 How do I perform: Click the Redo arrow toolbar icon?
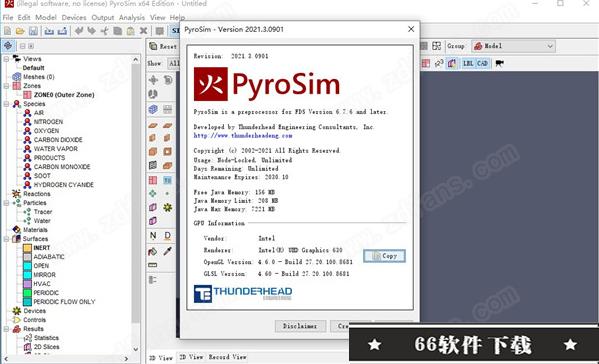92,31
